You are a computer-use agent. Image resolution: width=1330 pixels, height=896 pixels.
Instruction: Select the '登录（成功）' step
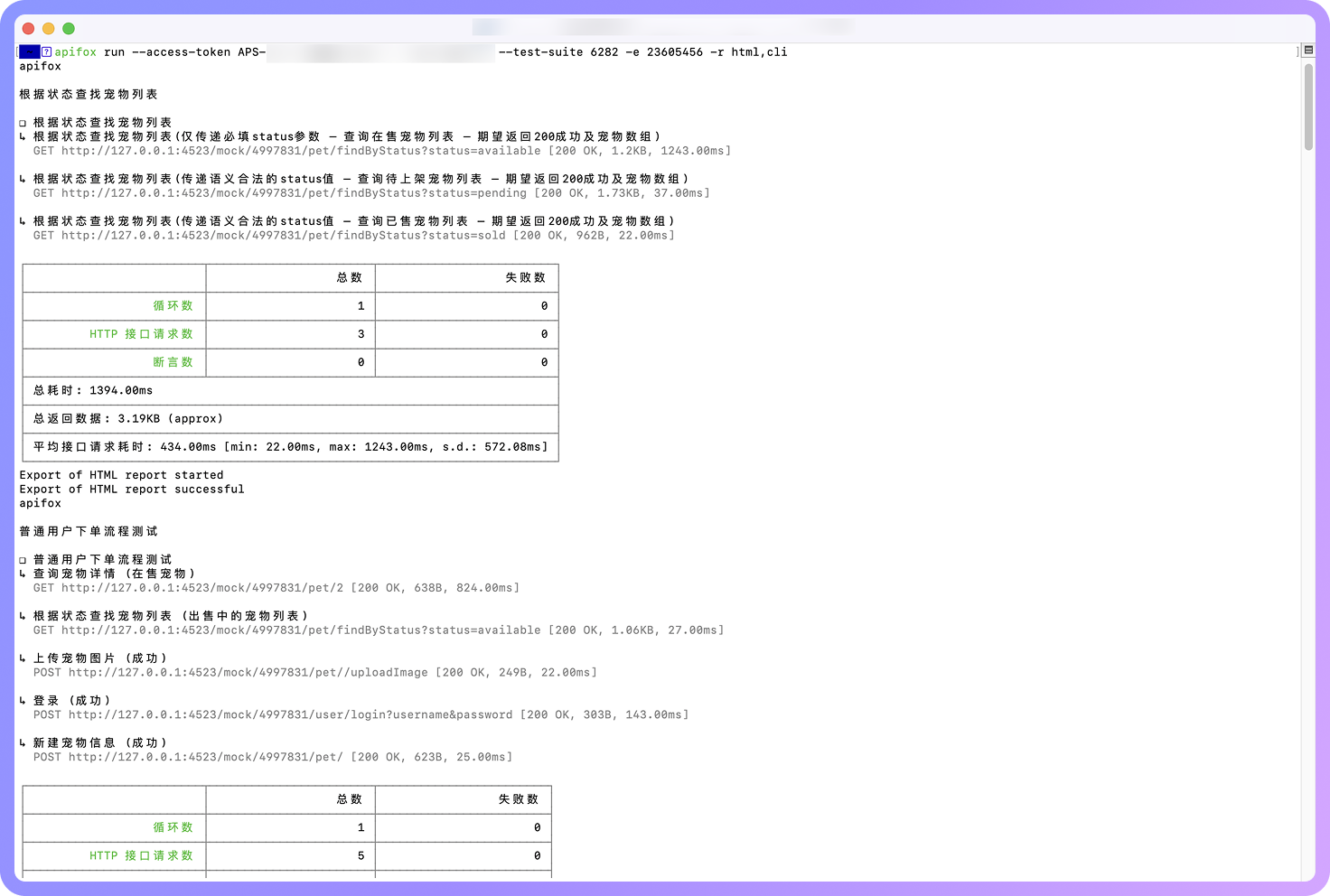click(x=65, y=701)
